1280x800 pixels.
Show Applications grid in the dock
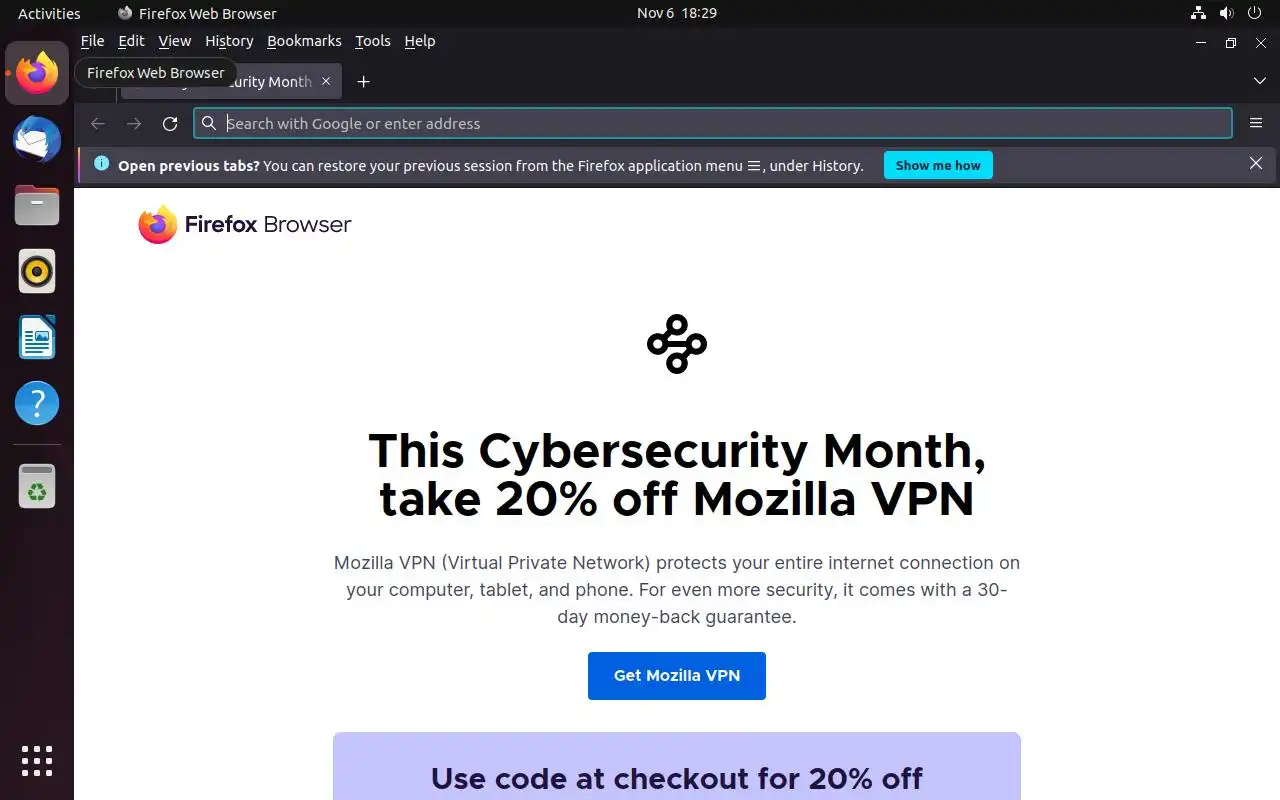pos(37,760)
